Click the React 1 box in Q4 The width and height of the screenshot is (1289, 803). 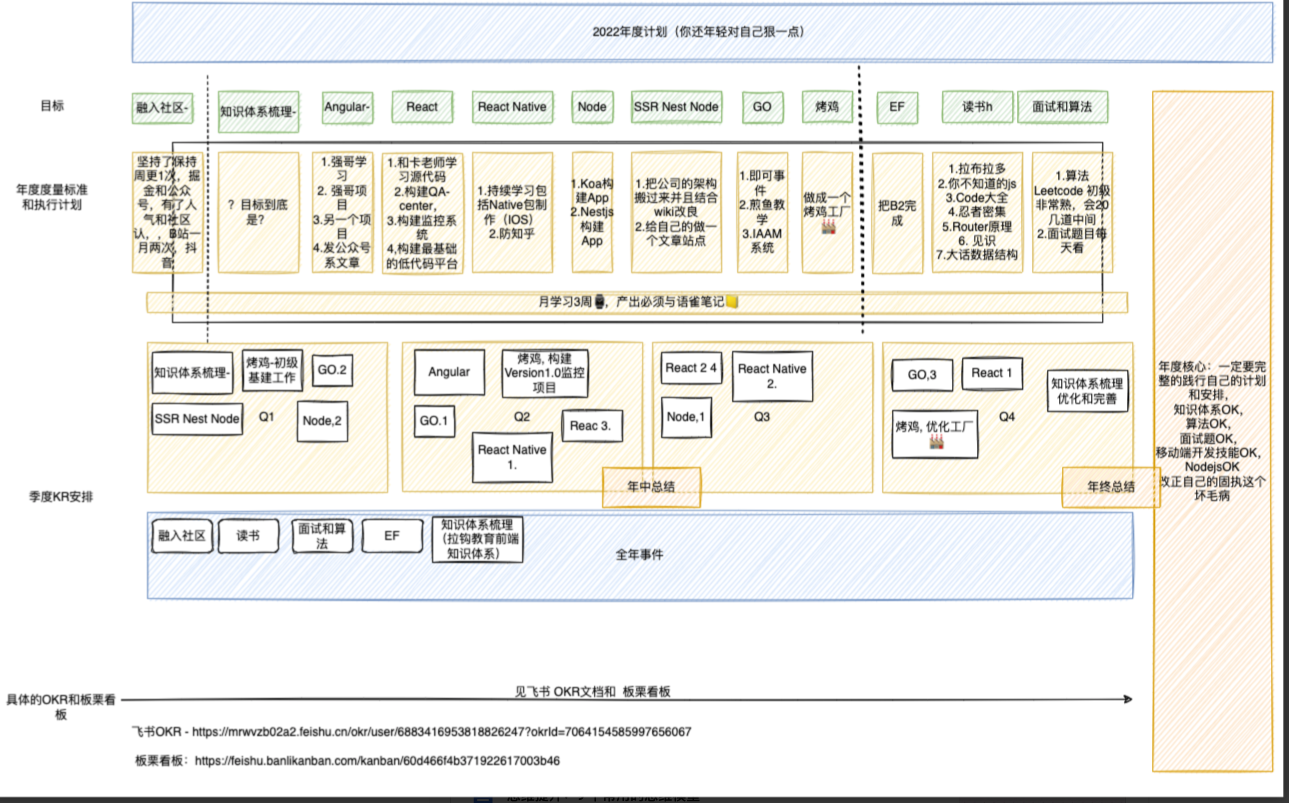tap(992, 373)
